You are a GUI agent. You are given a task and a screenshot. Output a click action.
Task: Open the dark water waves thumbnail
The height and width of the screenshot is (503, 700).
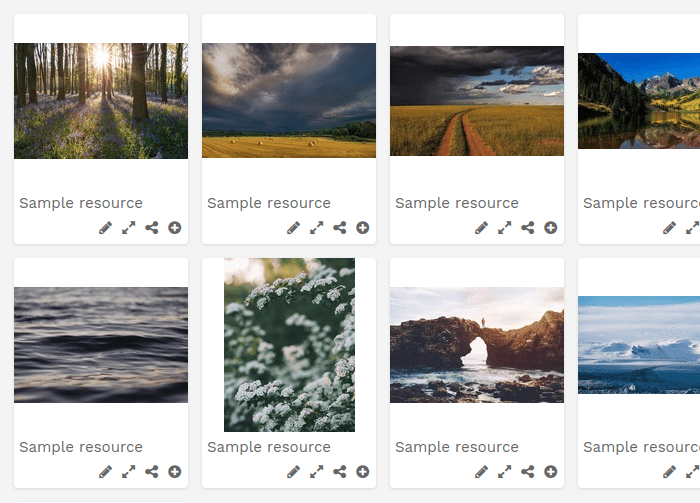click(x=101, y=345)
